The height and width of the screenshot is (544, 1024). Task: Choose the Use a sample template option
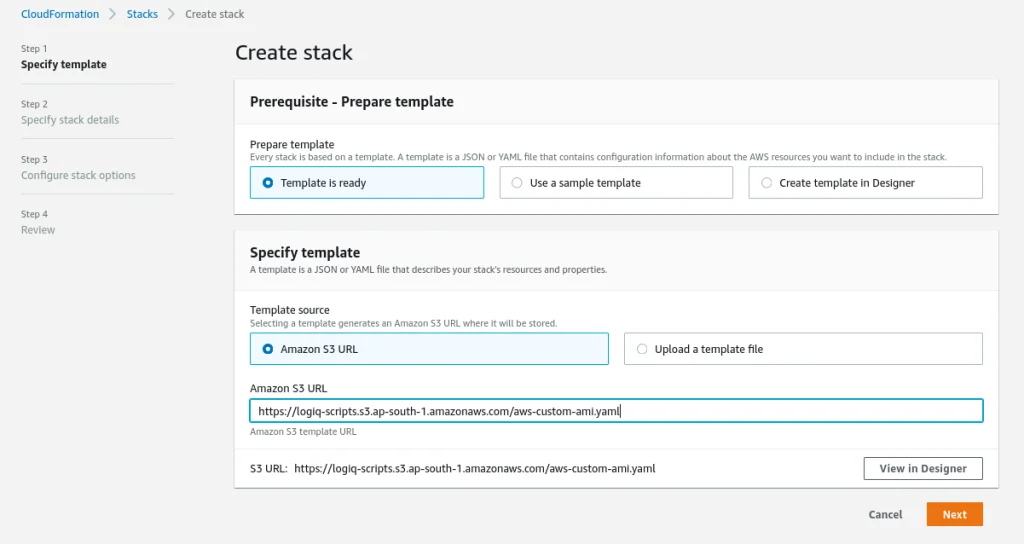517,183
